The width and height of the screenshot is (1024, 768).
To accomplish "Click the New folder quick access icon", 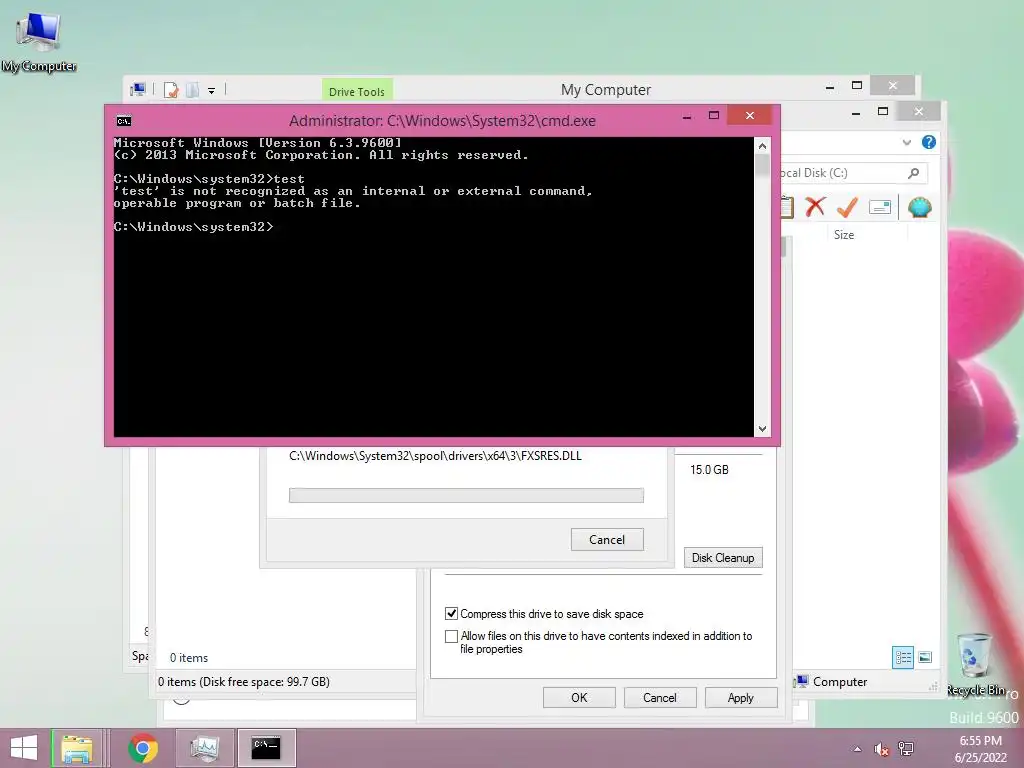I will tap(192, 89).
